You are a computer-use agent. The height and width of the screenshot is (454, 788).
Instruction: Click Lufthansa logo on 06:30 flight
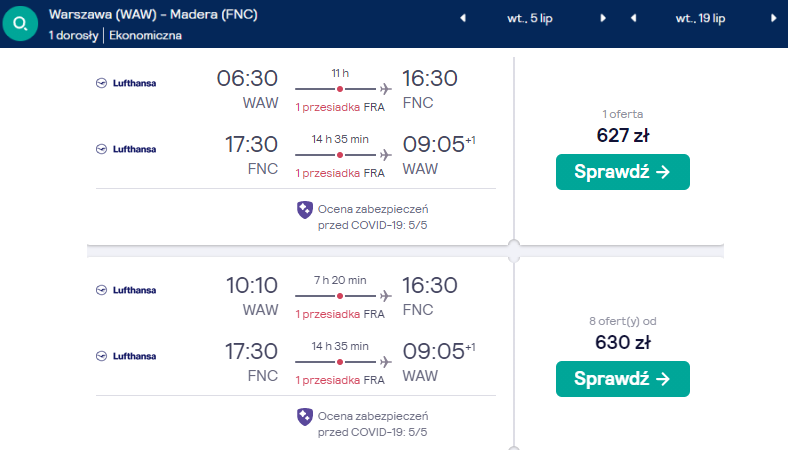[126, 83]
